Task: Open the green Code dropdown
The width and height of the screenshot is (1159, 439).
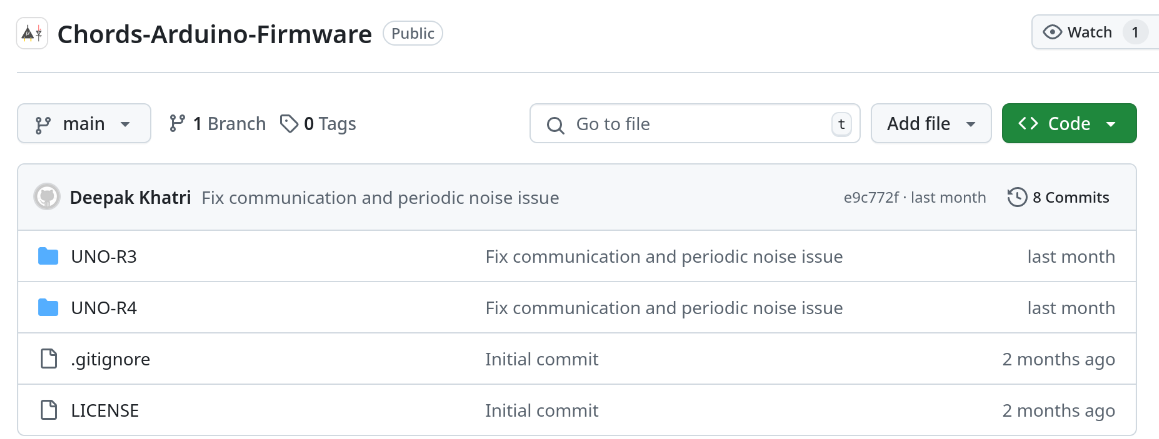Action: click(x=1068, y=124)
